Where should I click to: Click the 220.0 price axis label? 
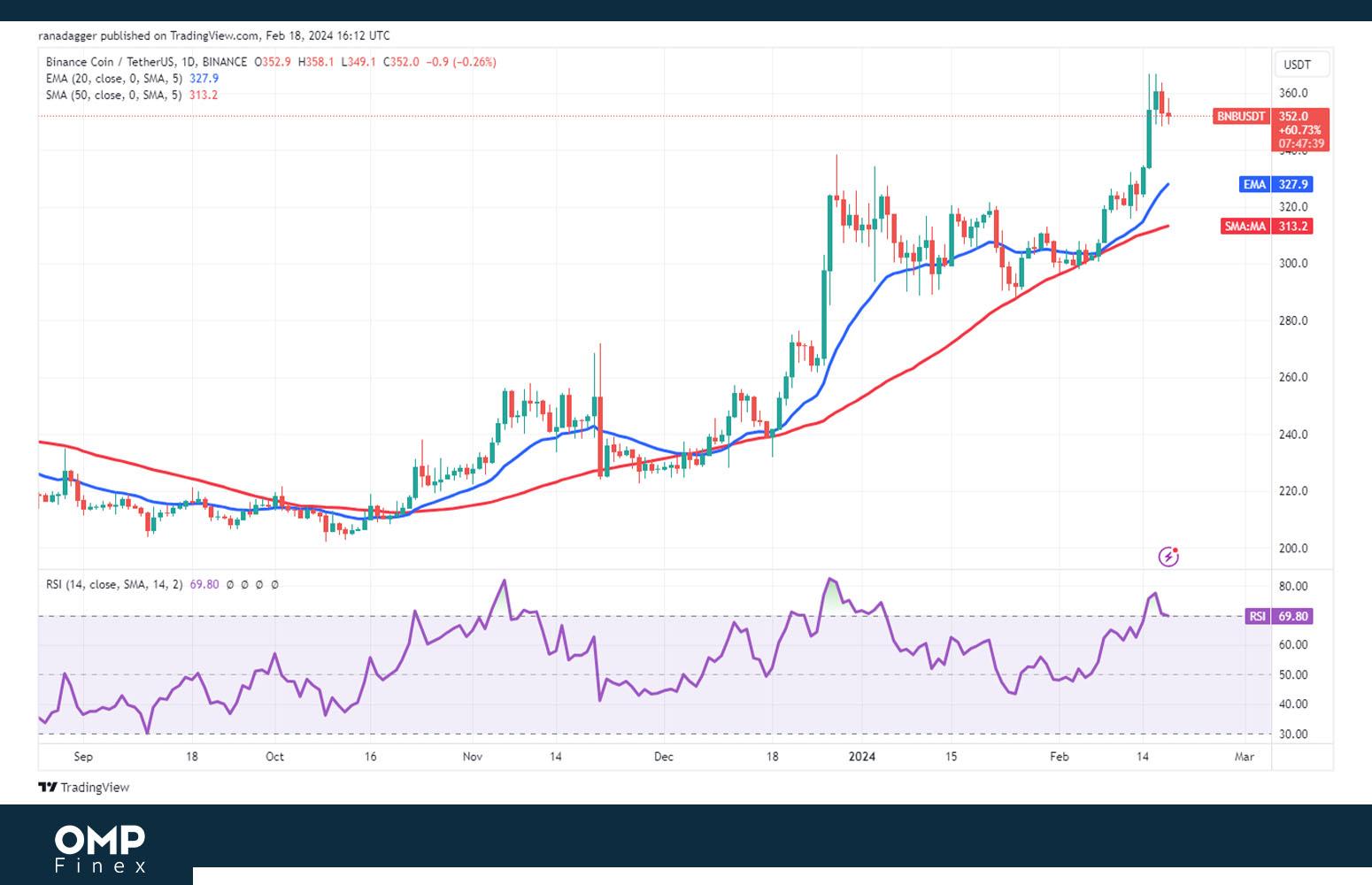1293,491
